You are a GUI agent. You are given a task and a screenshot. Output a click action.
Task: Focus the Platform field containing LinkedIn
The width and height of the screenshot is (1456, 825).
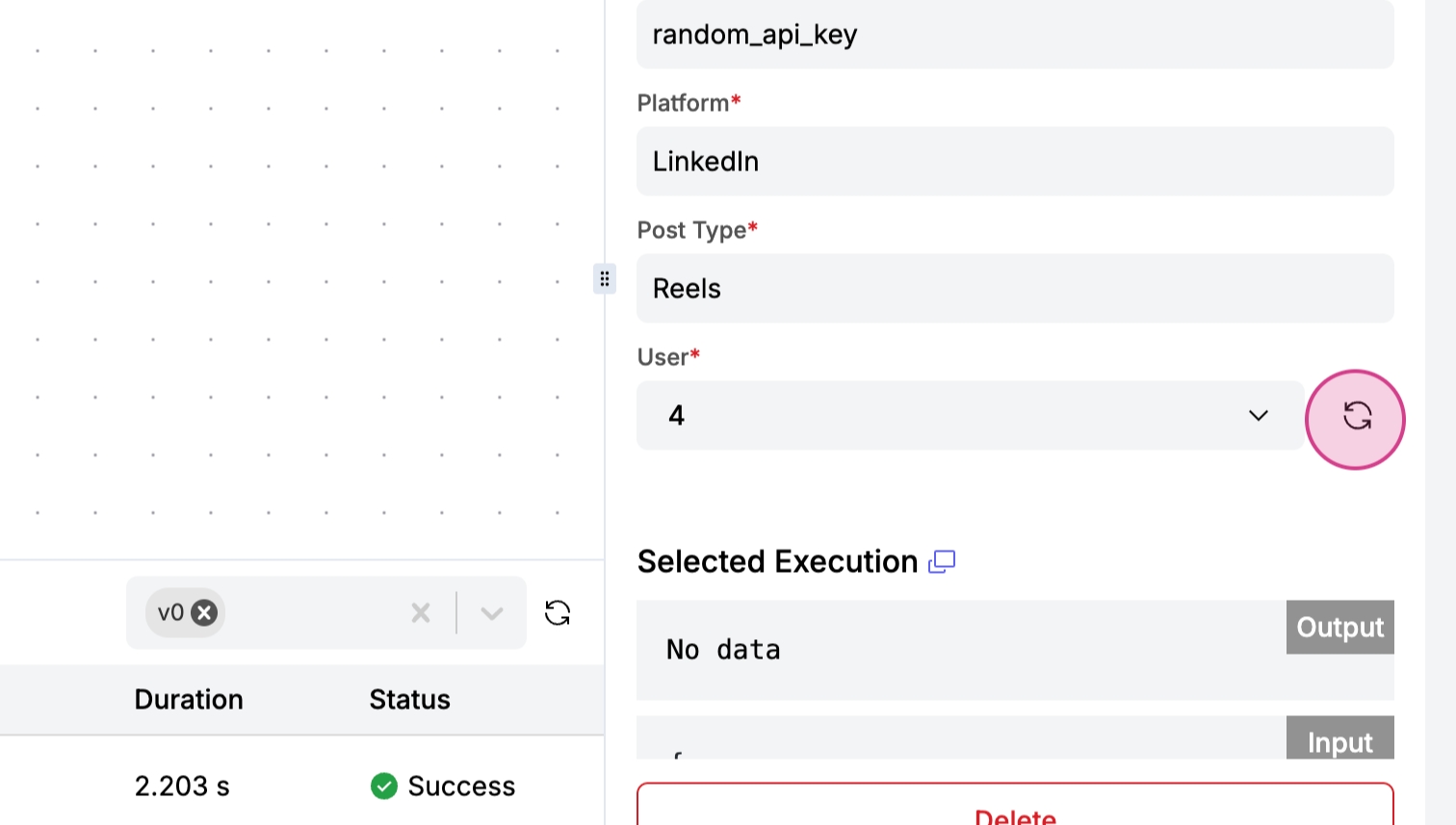click(x=1015, y=162)
